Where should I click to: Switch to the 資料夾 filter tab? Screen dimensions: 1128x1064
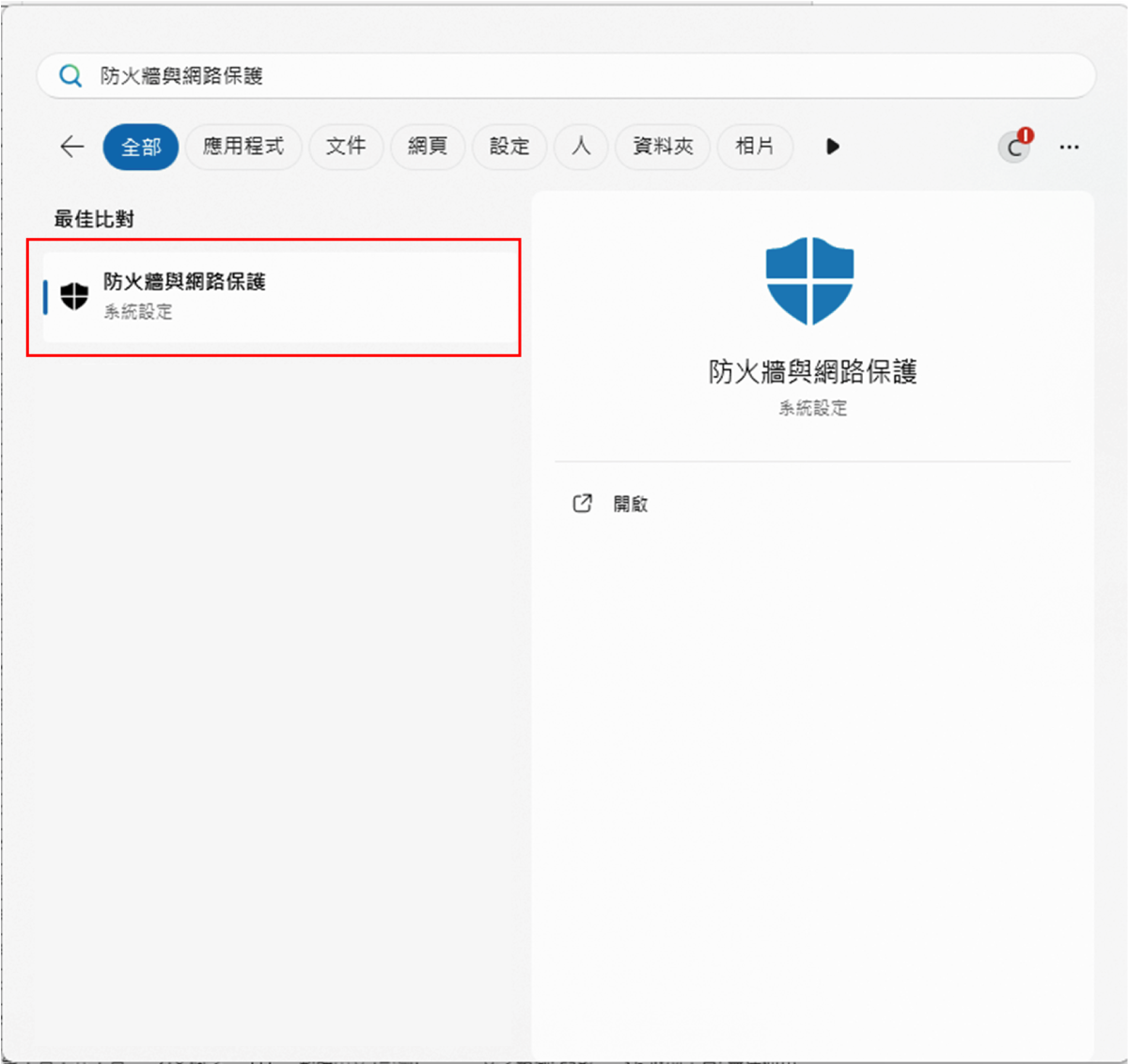pyautogui.click(x=663, y=147)
